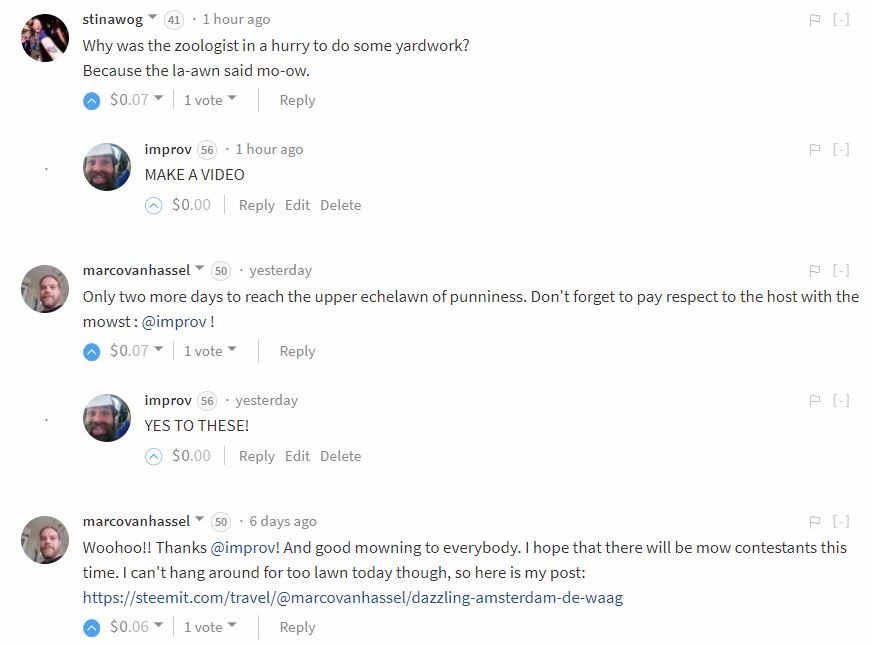The width and height of the screenshot is (872, 645).
Task: Reply to stinawog's zoologist comment
Action: point(297,100)
